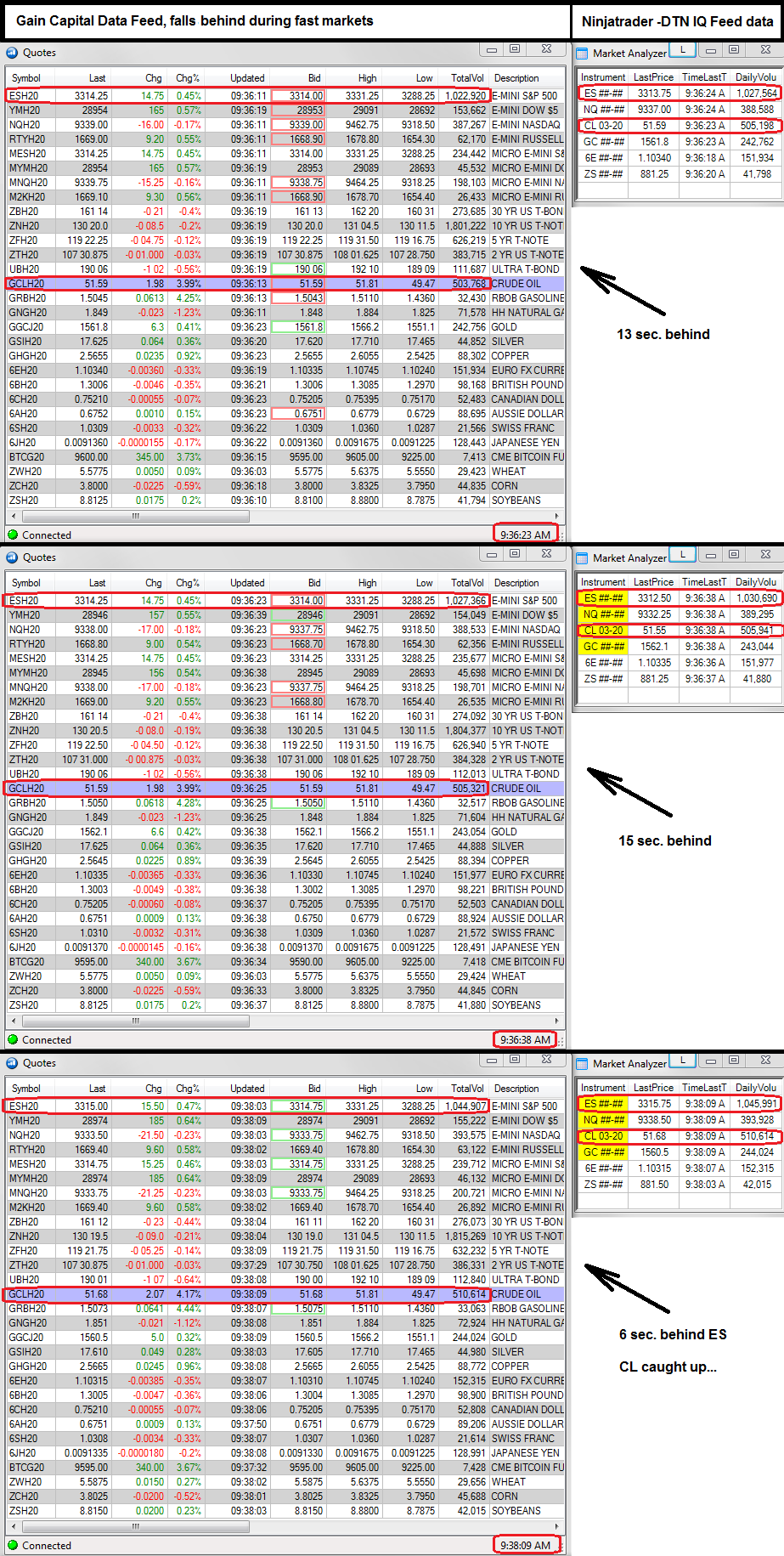
Task: Select NQH20 volume cell 387,267
Action: 464,125
